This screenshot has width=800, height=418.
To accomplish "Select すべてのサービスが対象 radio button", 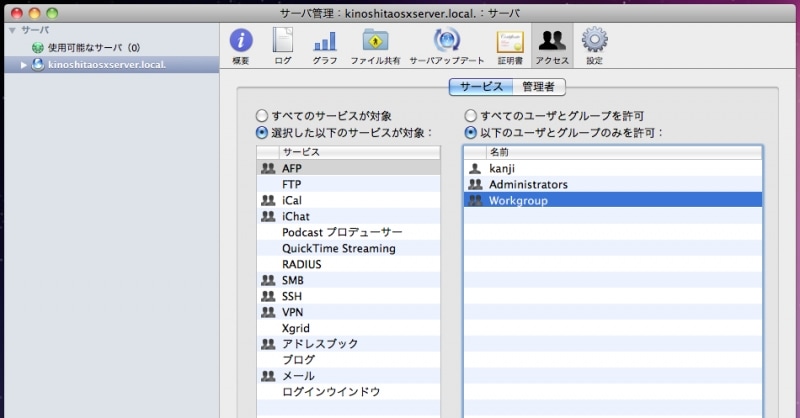I will click(x=262, y=116).
